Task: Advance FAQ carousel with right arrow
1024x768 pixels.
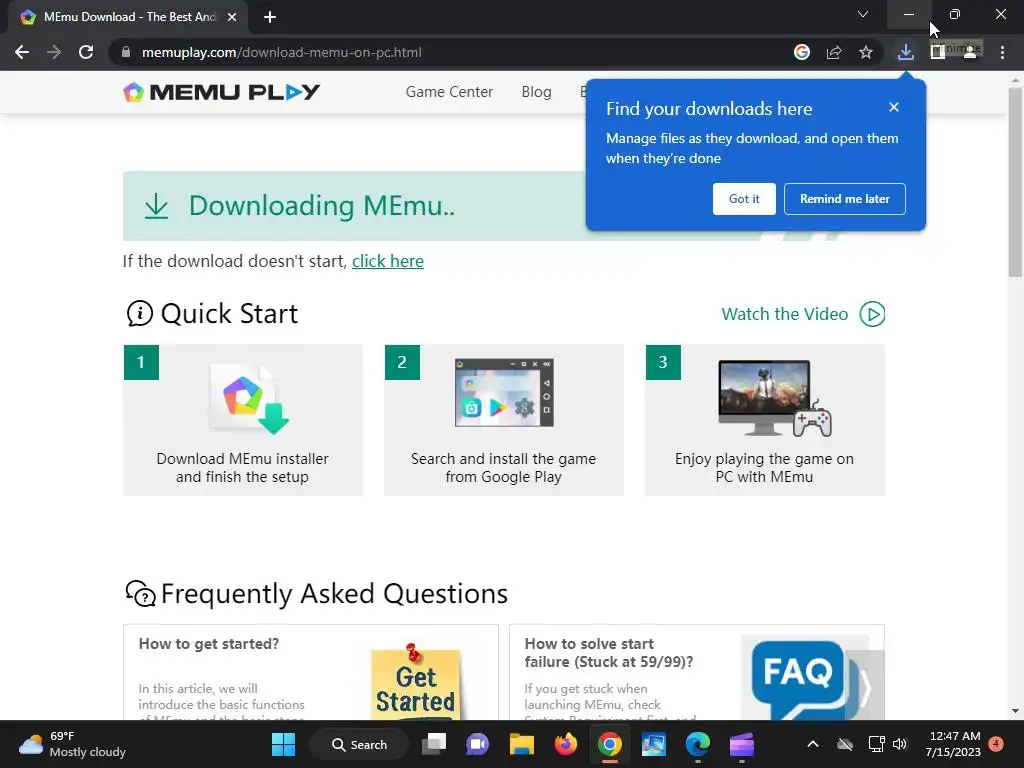Action: pos(865,686)
